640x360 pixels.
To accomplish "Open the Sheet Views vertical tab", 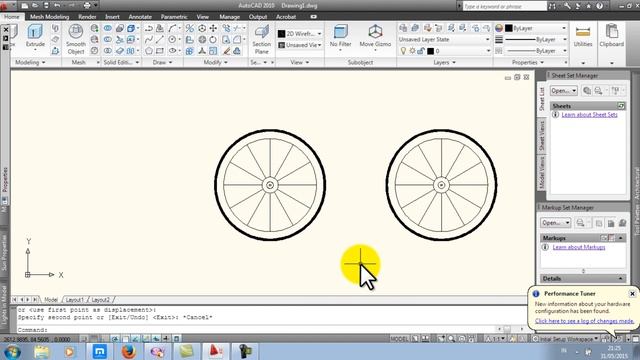I will 542,136.
